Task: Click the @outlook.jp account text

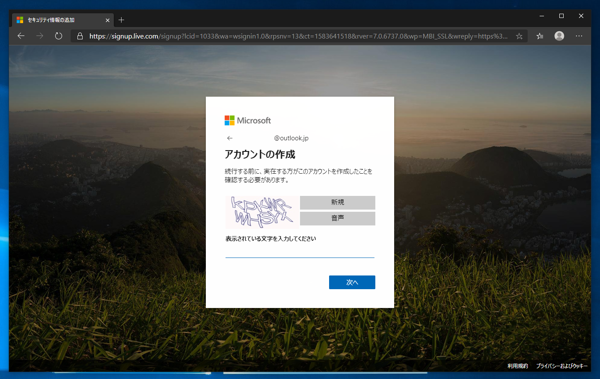Action: coord(291,138)
